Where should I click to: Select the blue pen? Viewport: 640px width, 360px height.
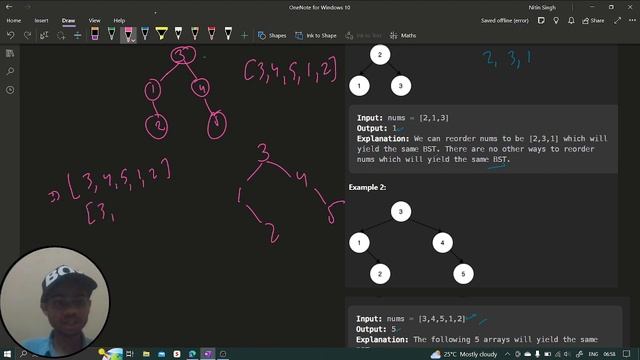(x=145, y=33)
